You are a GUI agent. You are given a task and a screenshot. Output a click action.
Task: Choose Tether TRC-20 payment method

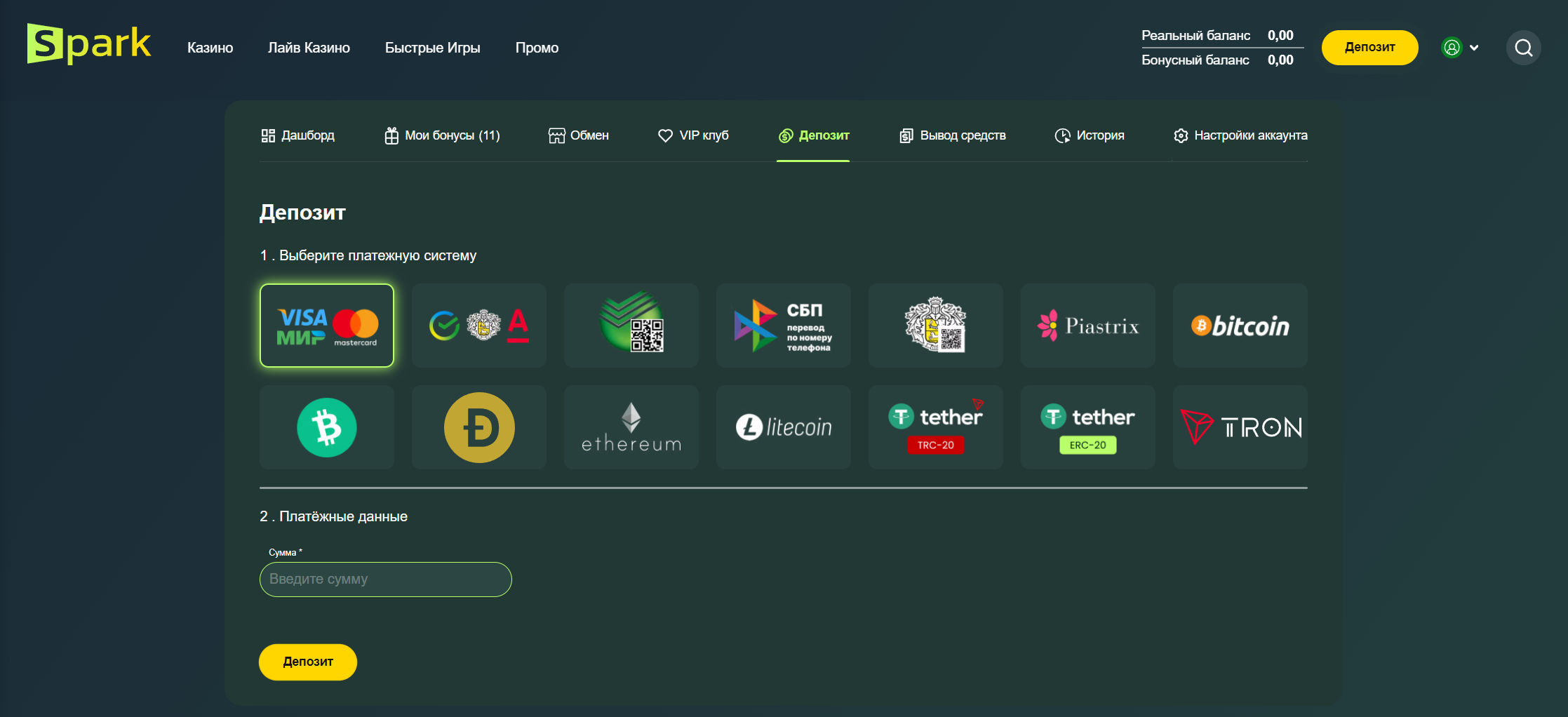click(x=935, y=427)
